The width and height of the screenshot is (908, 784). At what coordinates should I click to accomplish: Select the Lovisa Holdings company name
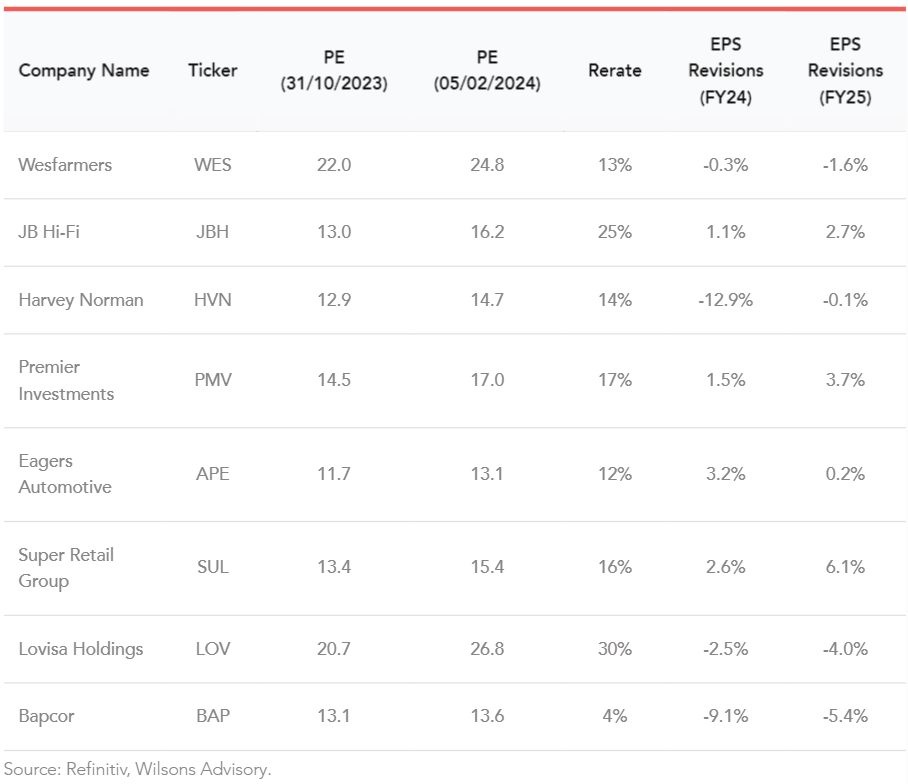(81, 649)
